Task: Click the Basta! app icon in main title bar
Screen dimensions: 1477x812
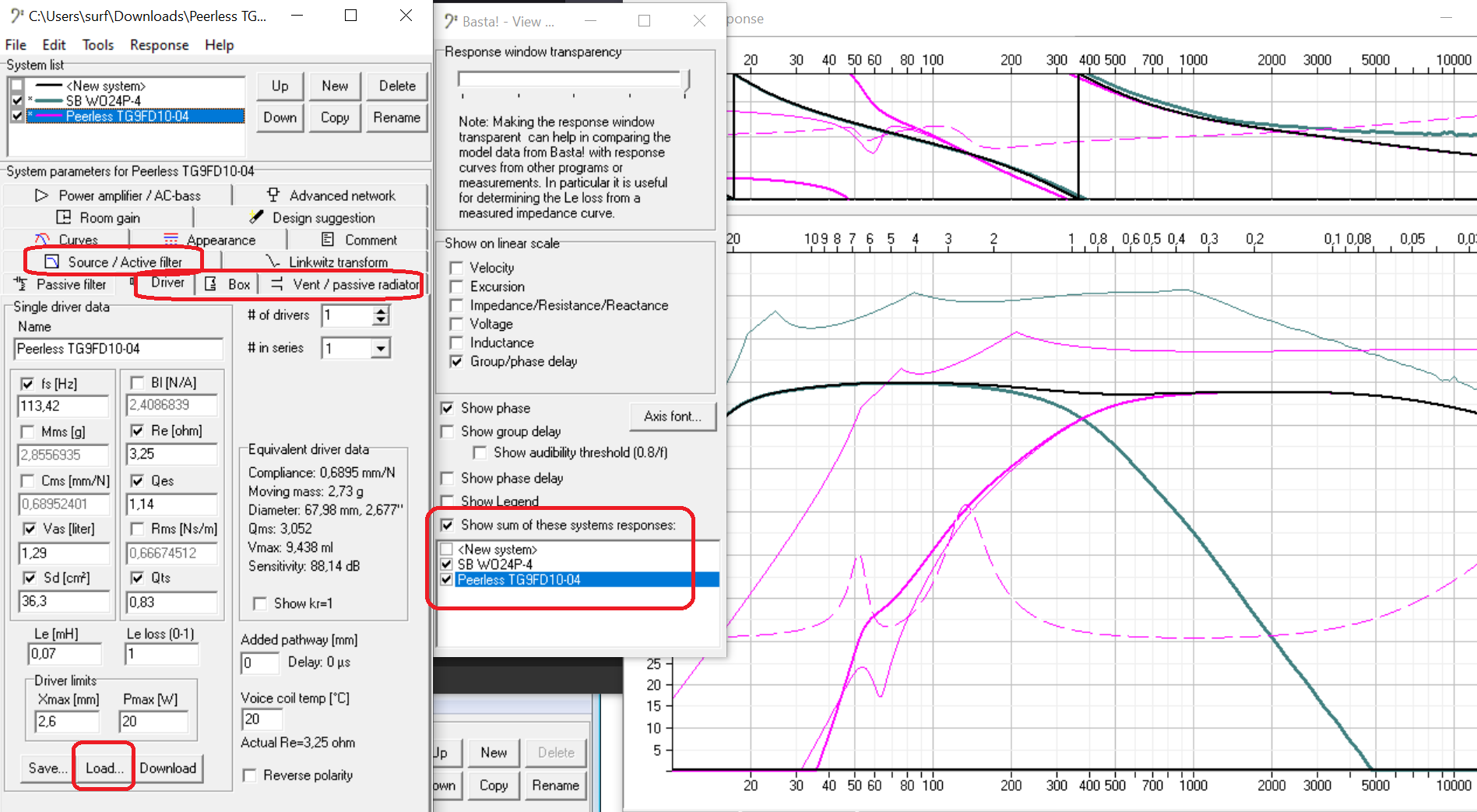Action: point(16,16)
